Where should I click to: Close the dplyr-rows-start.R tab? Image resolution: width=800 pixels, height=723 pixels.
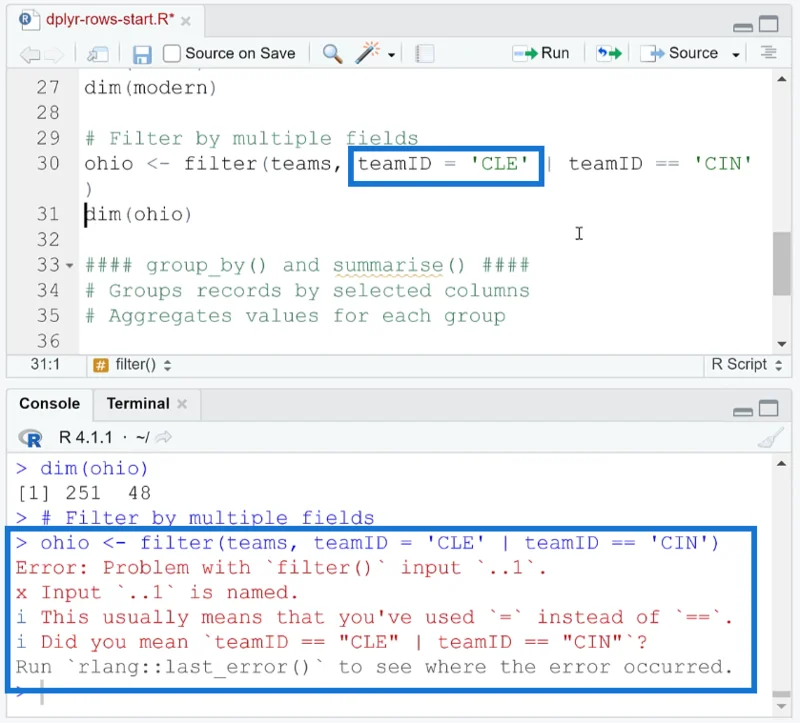[x=186, y=21]
